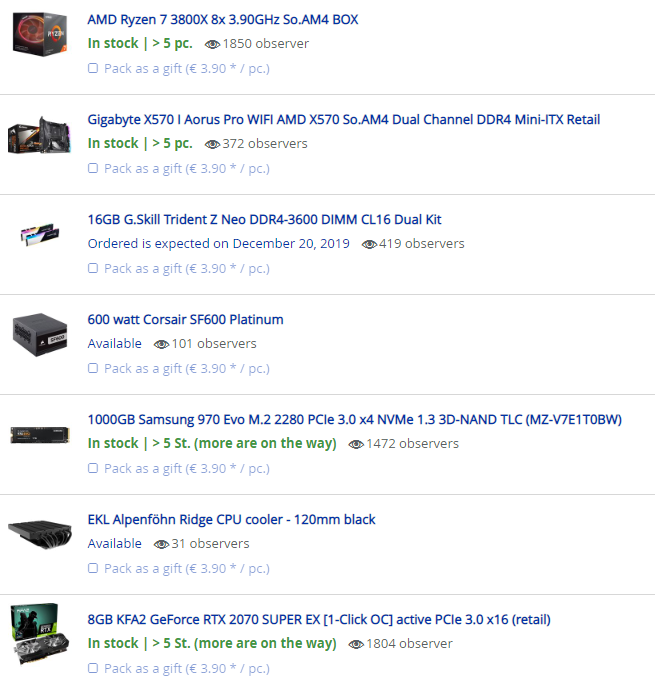The image size is (655, 686).
Task: Open 8GB KFA2 GeForce RTX 2070 SUPER link
Action: click(319, 620)
